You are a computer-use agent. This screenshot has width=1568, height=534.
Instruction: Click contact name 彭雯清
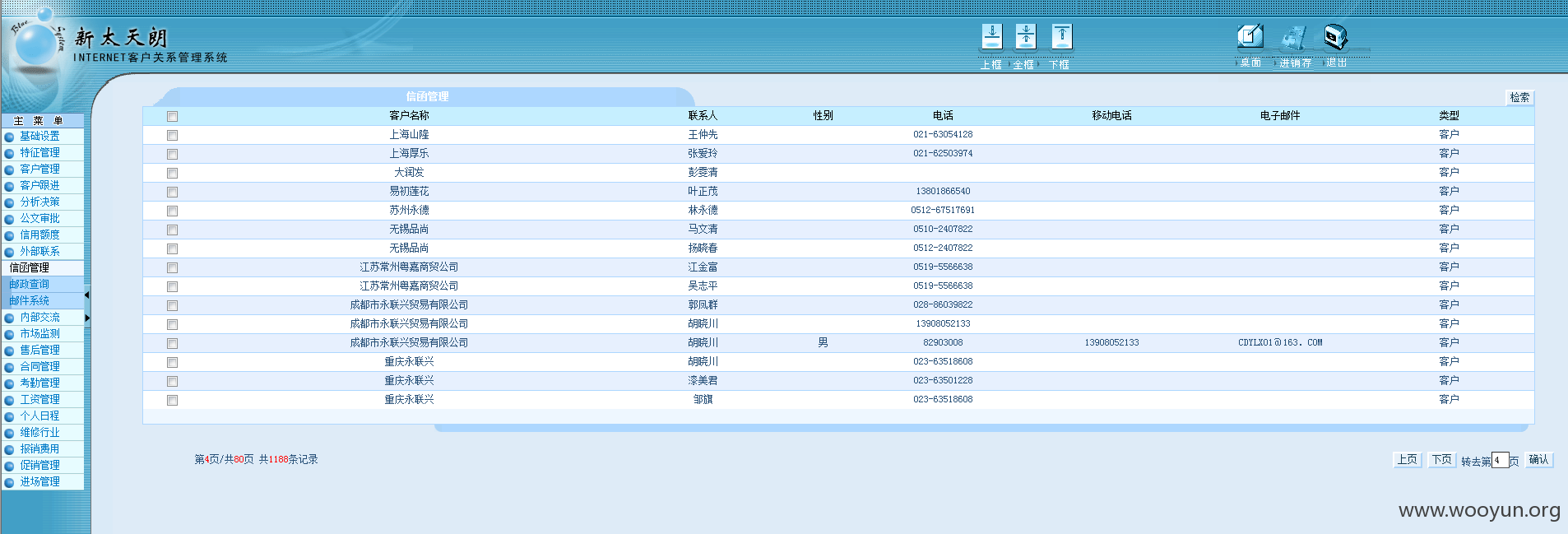(x=703, y=172)
